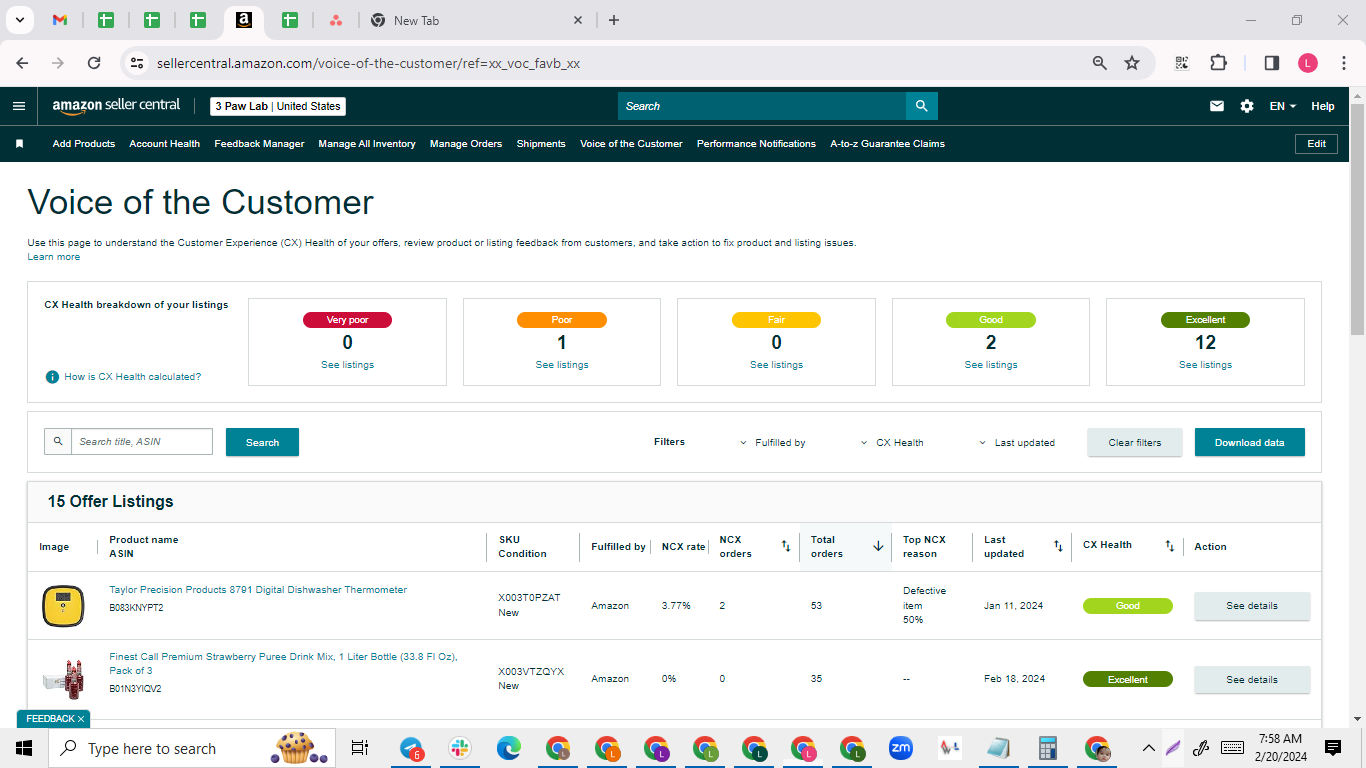Screen dimensions: 1366x768
Task: Reload the page with the browser refresh icon
Action: point(94,63)
